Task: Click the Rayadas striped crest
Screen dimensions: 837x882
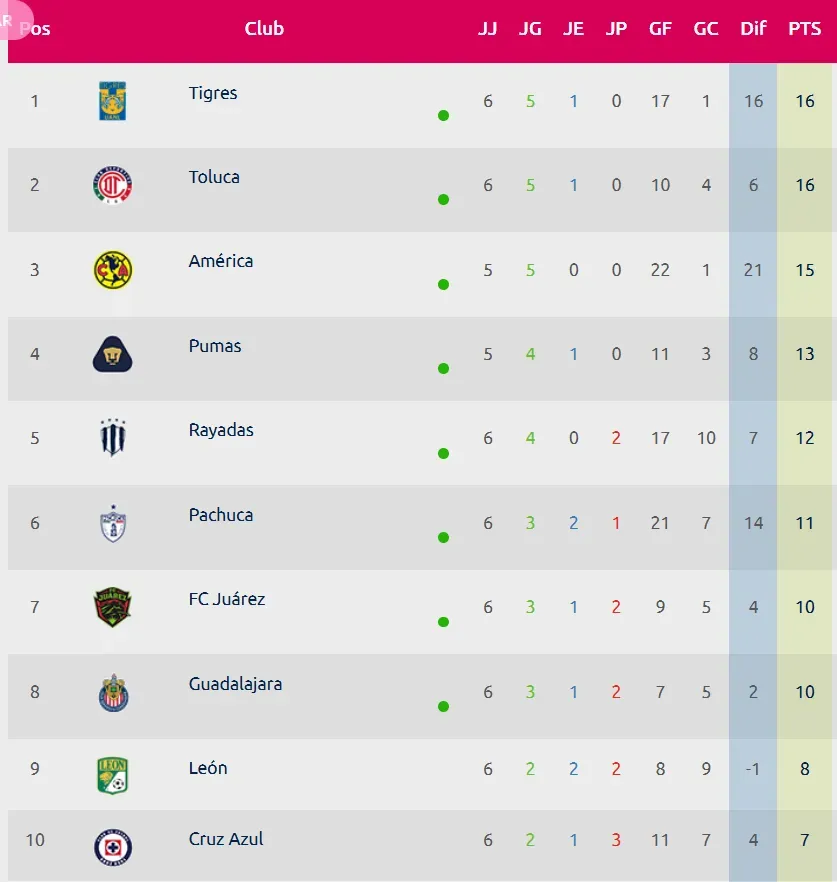Action: 112,437
